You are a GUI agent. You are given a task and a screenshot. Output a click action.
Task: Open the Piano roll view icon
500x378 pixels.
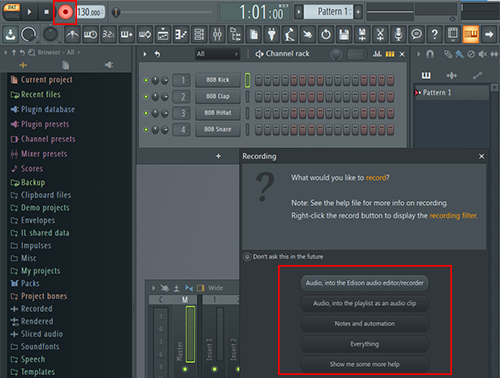[x=181, y=34]
